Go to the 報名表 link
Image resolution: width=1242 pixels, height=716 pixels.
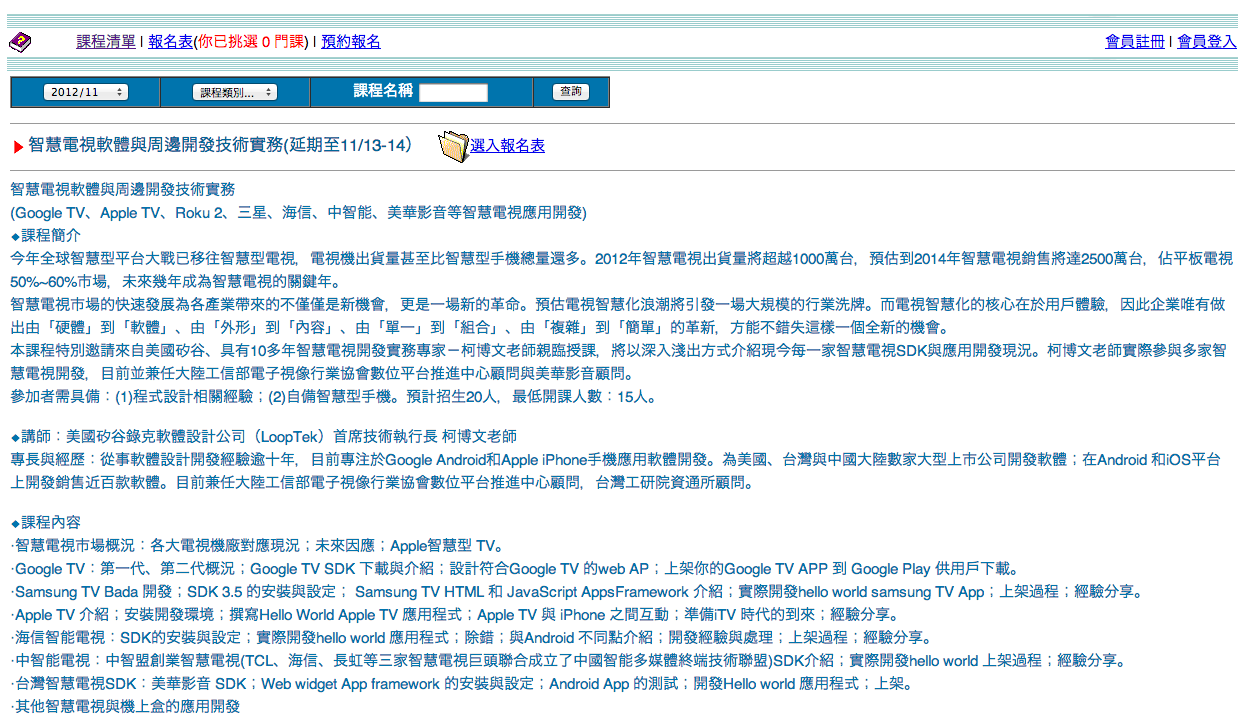[x=171, y=42]
